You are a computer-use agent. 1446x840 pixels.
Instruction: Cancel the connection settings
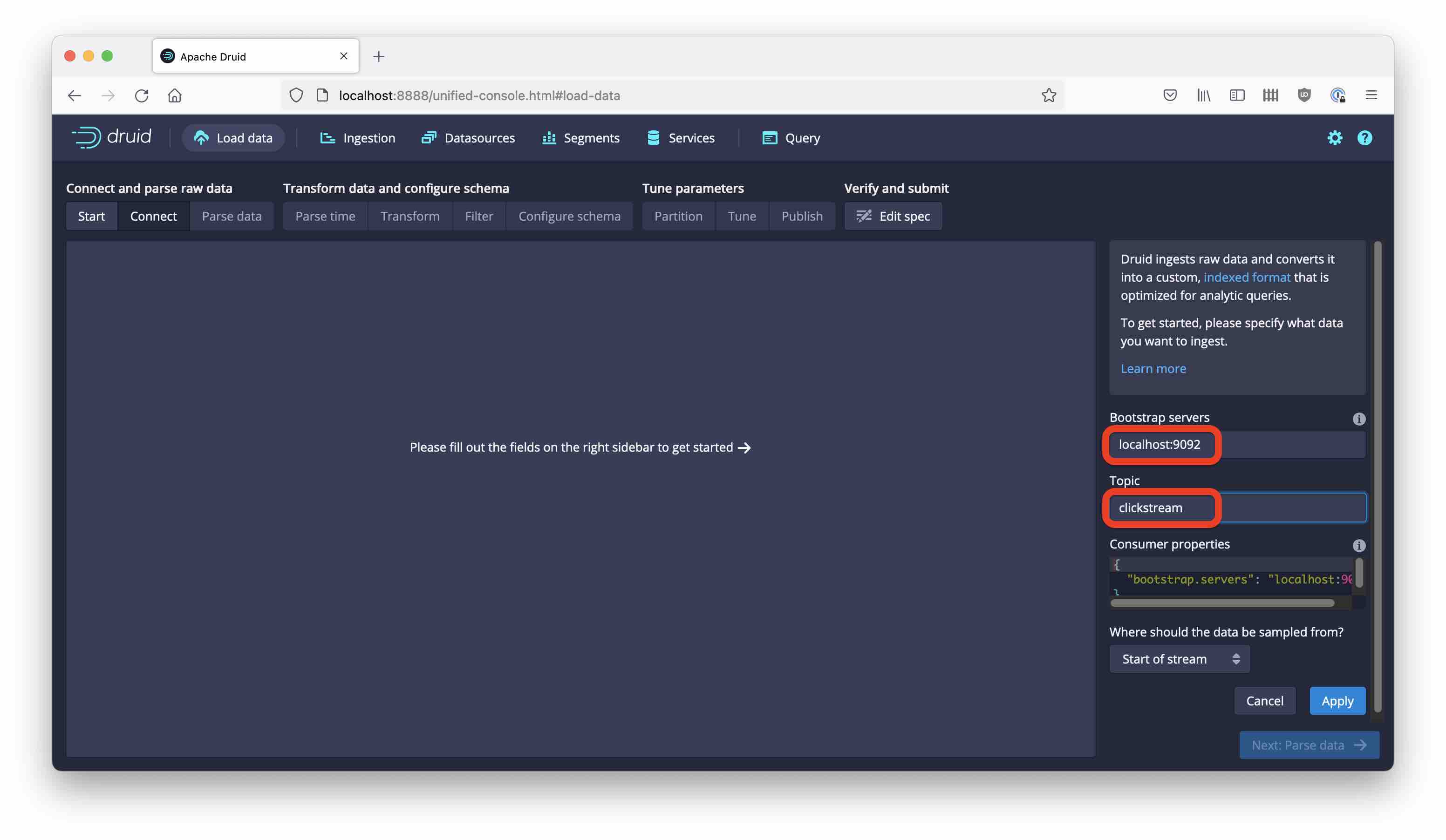pyautogui.click(x=1264, y=701)
